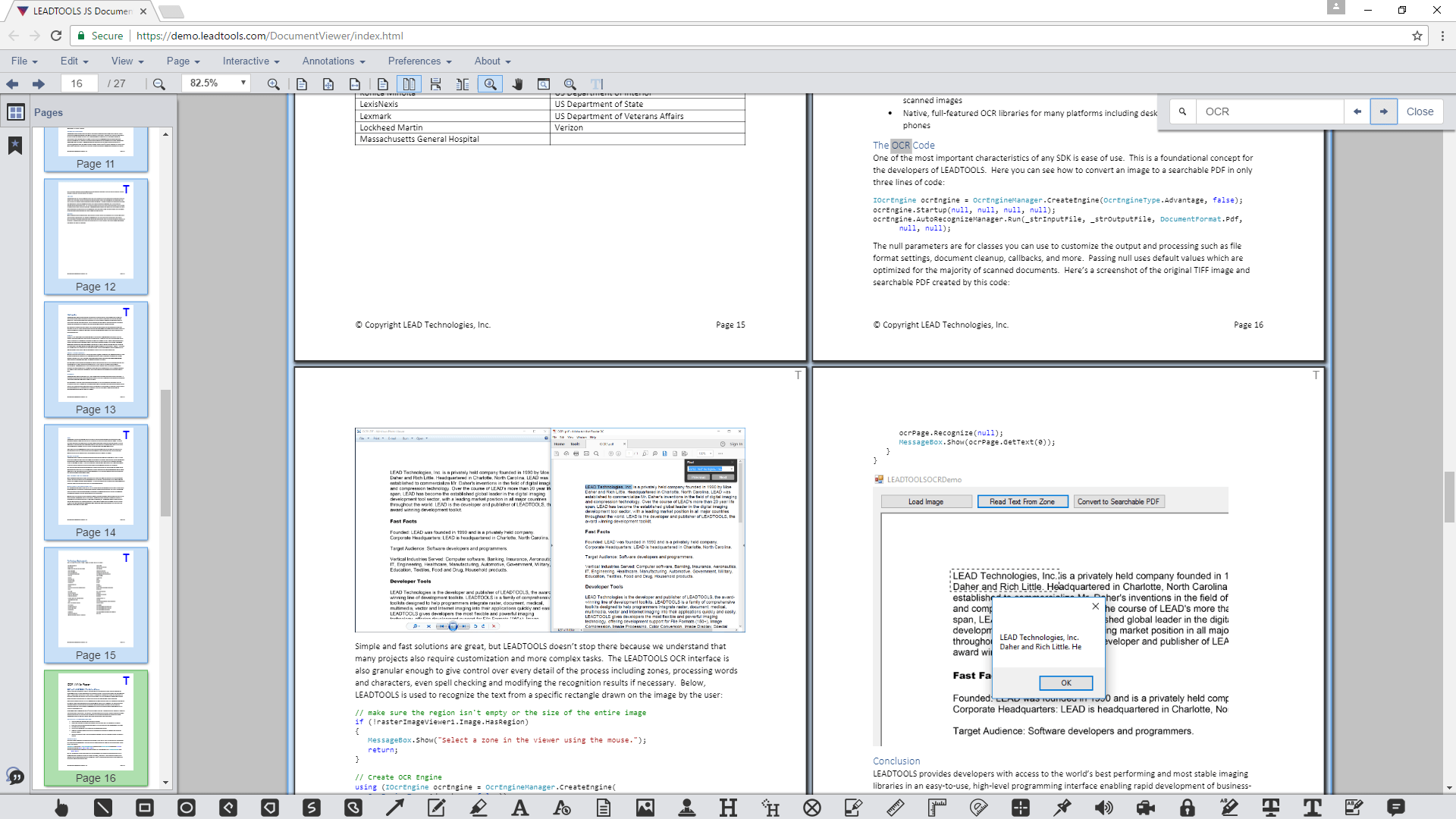
Task: Select the rubber stamp annotation tool
Action: pyautogui.click(x=687, y=808)
